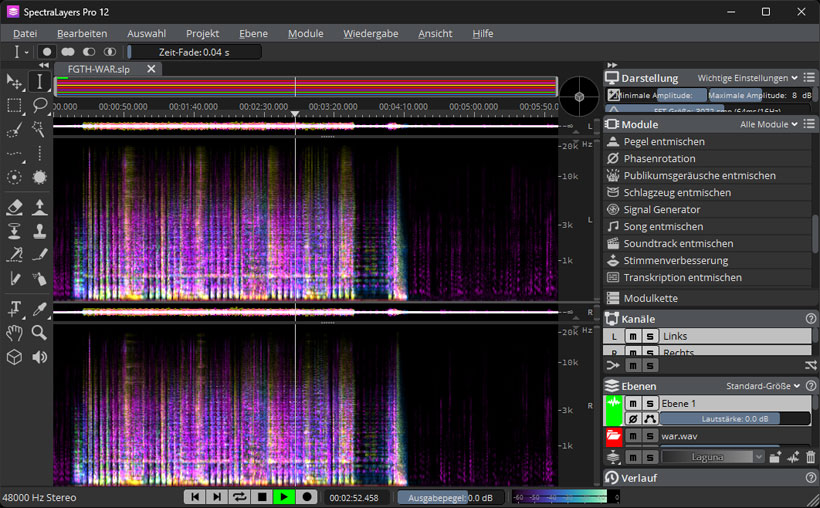The width and height of the screenshot is (820, 508).
Task: Pick the eyedropper tool
Action: coord(39,309)
